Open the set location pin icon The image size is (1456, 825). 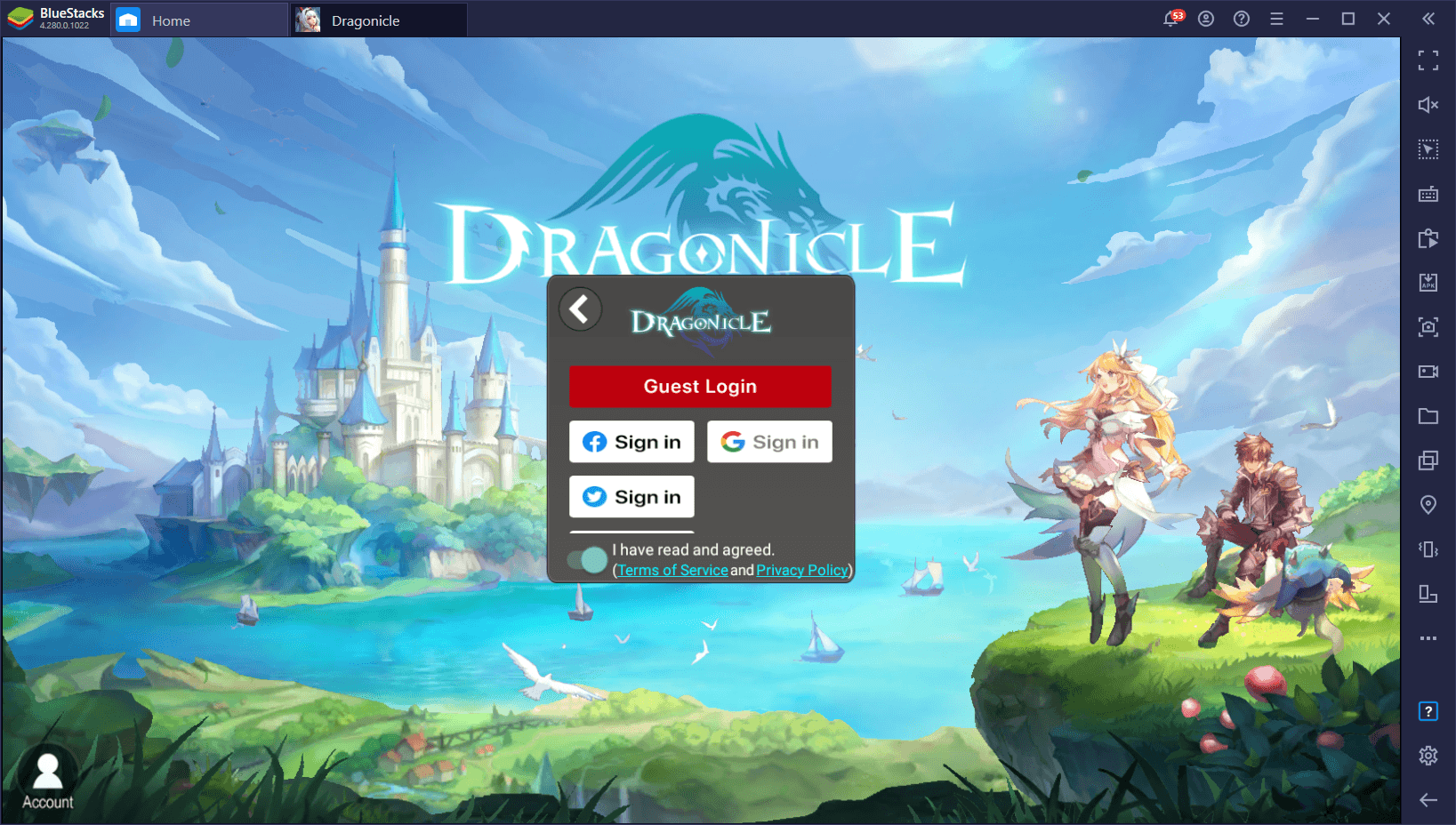(x=1428, y=505)
